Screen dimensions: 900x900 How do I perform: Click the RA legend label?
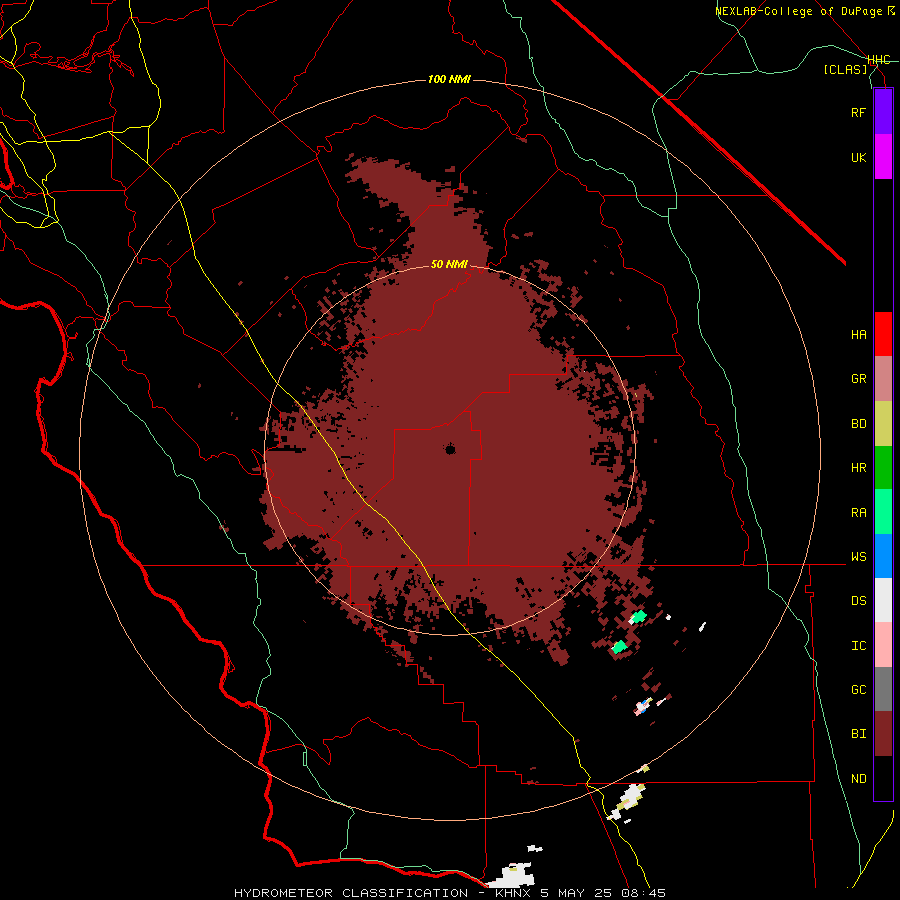(858, 513)
